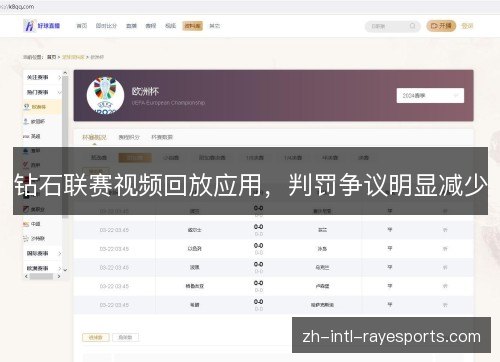Viewport: 500px width, 362px height.
Task: Select the highlighted 资料库 nav item
Action: point(192,26)
